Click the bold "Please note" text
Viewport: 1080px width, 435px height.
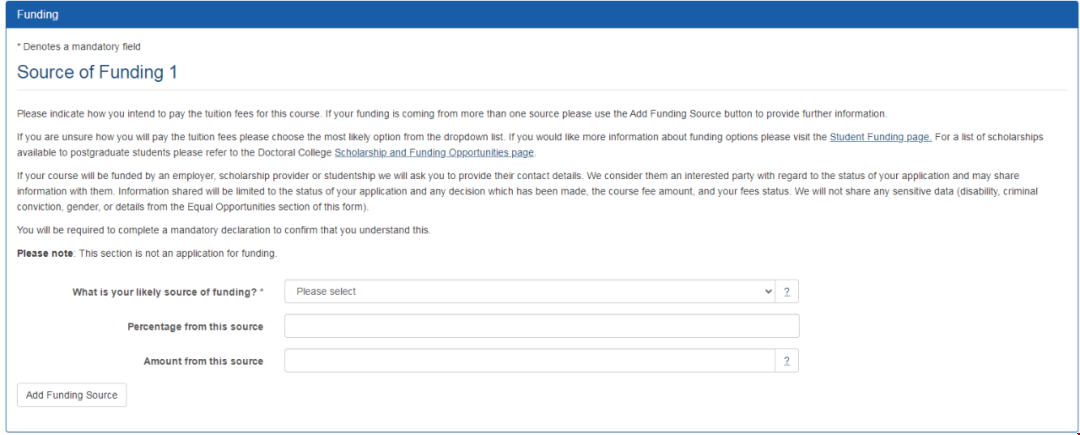(45, 253)
